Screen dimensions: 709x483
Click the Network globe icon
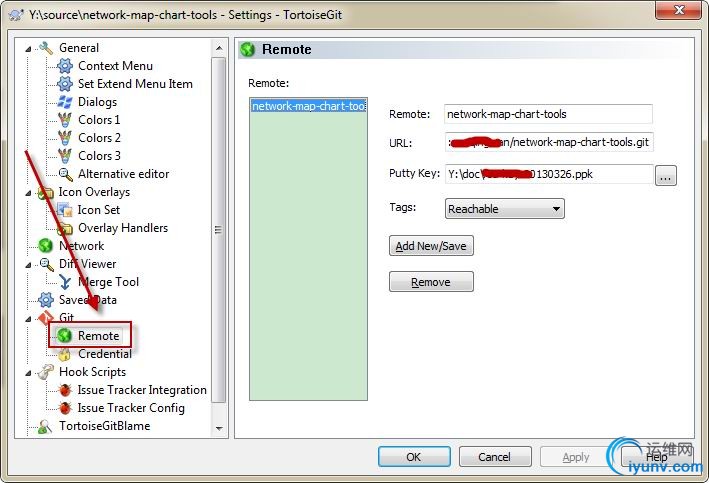pos(46,246)
